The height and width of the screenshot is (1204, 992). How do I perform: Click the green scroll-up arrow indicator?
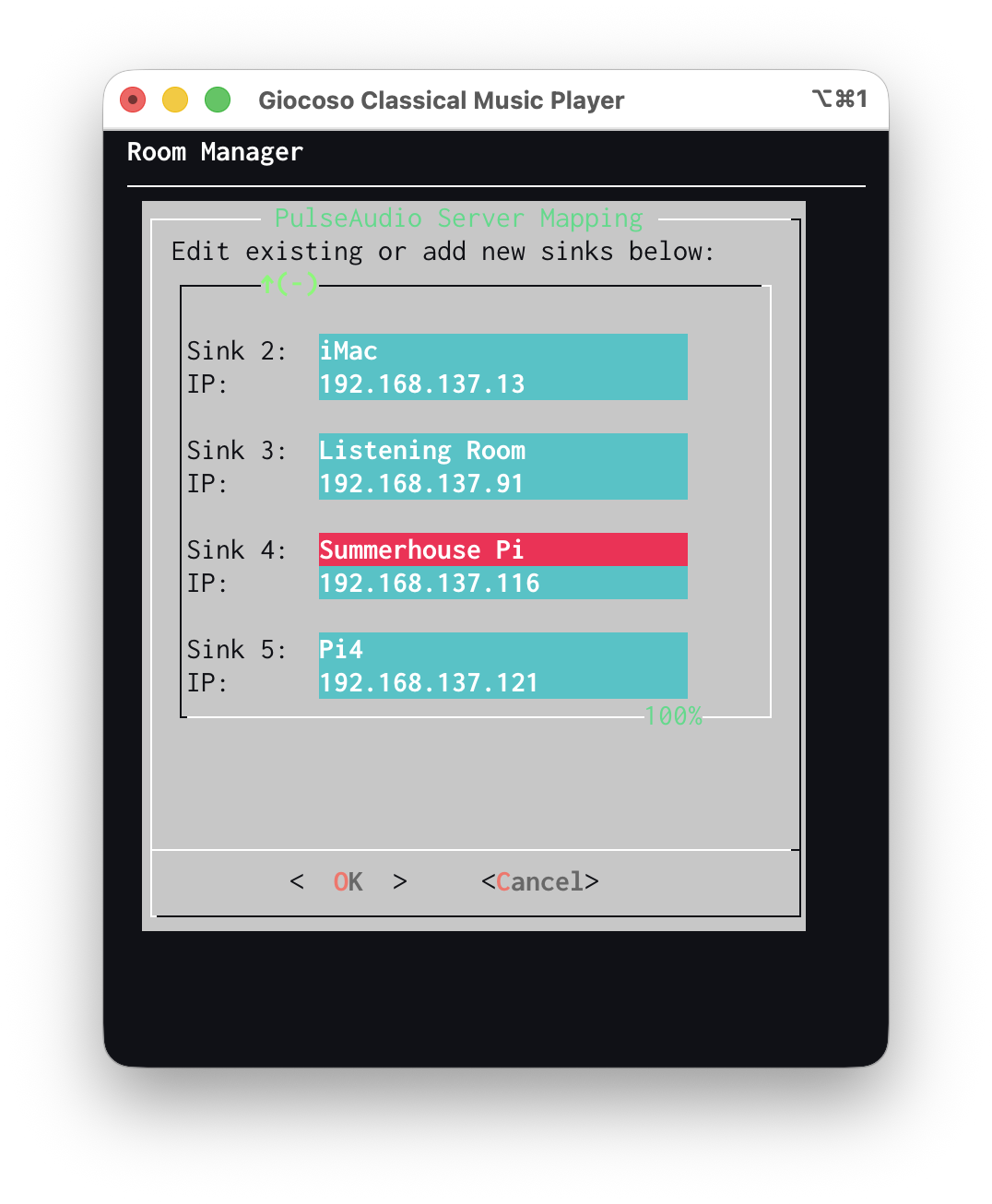coord(267,284)
